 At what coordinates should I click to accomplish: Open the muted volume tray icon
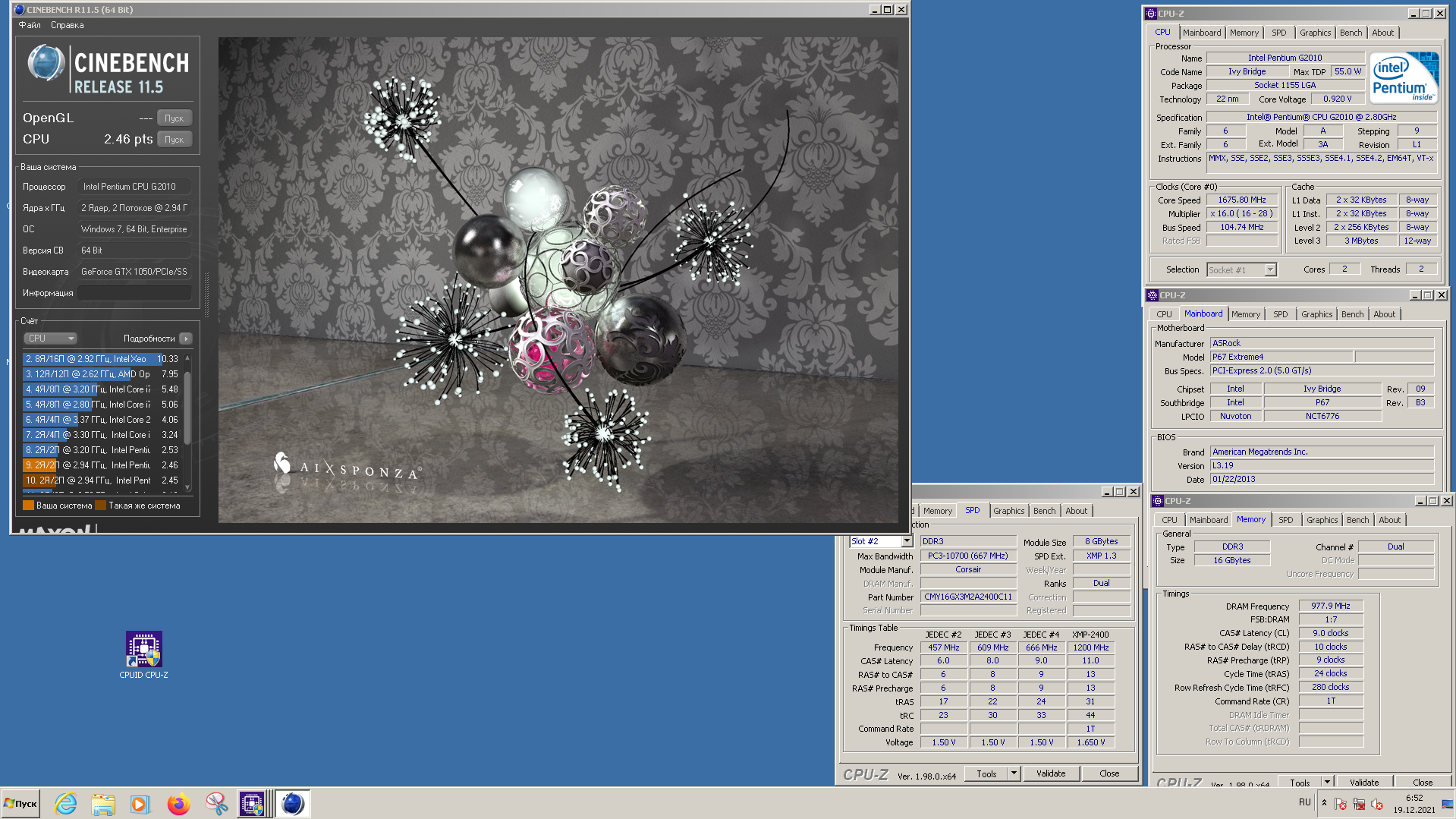[x=1377, y=804]
